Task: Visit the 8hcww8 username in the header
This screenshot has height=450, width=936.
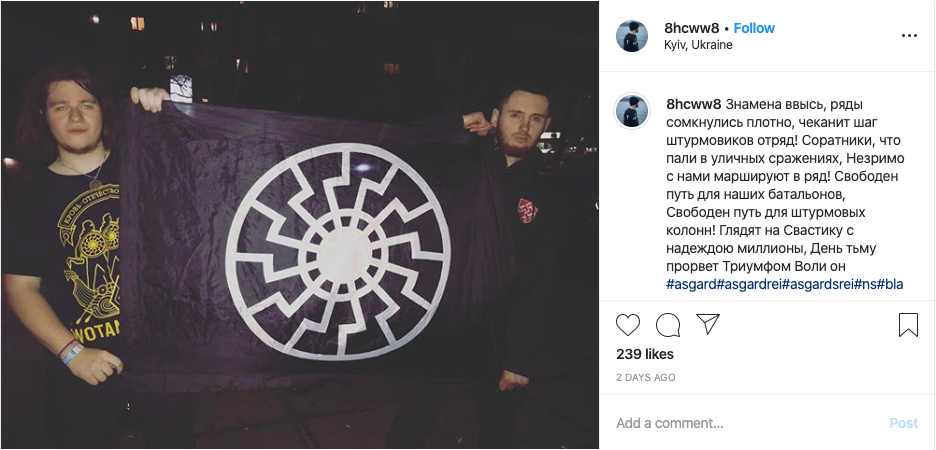Action: click(x=692, y=28)
